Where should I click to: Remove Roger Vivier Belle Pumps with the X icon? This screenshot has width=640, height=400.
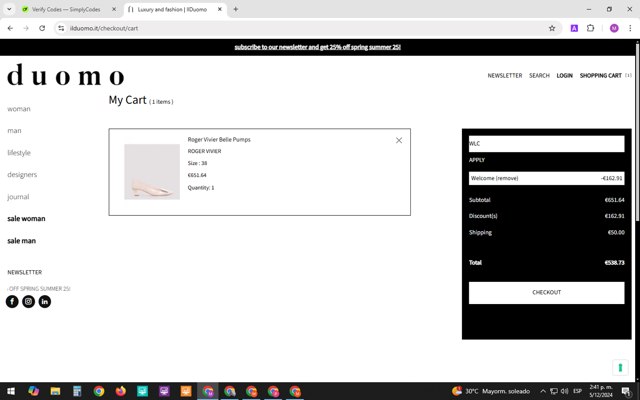tap(399, 140)
